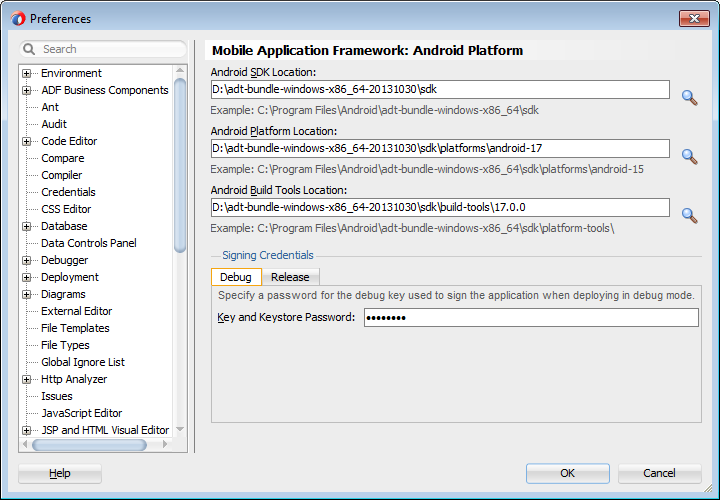
Task: Select Ant in the preferences tree
Action: coord(50,107)
